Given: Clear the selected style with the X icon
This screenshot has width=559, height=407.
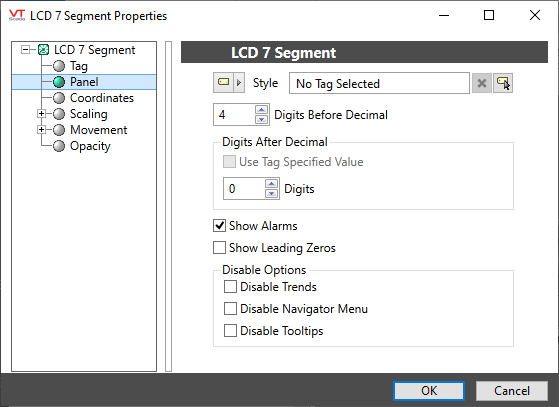Looking at the screenshot, I should [482, 83].
